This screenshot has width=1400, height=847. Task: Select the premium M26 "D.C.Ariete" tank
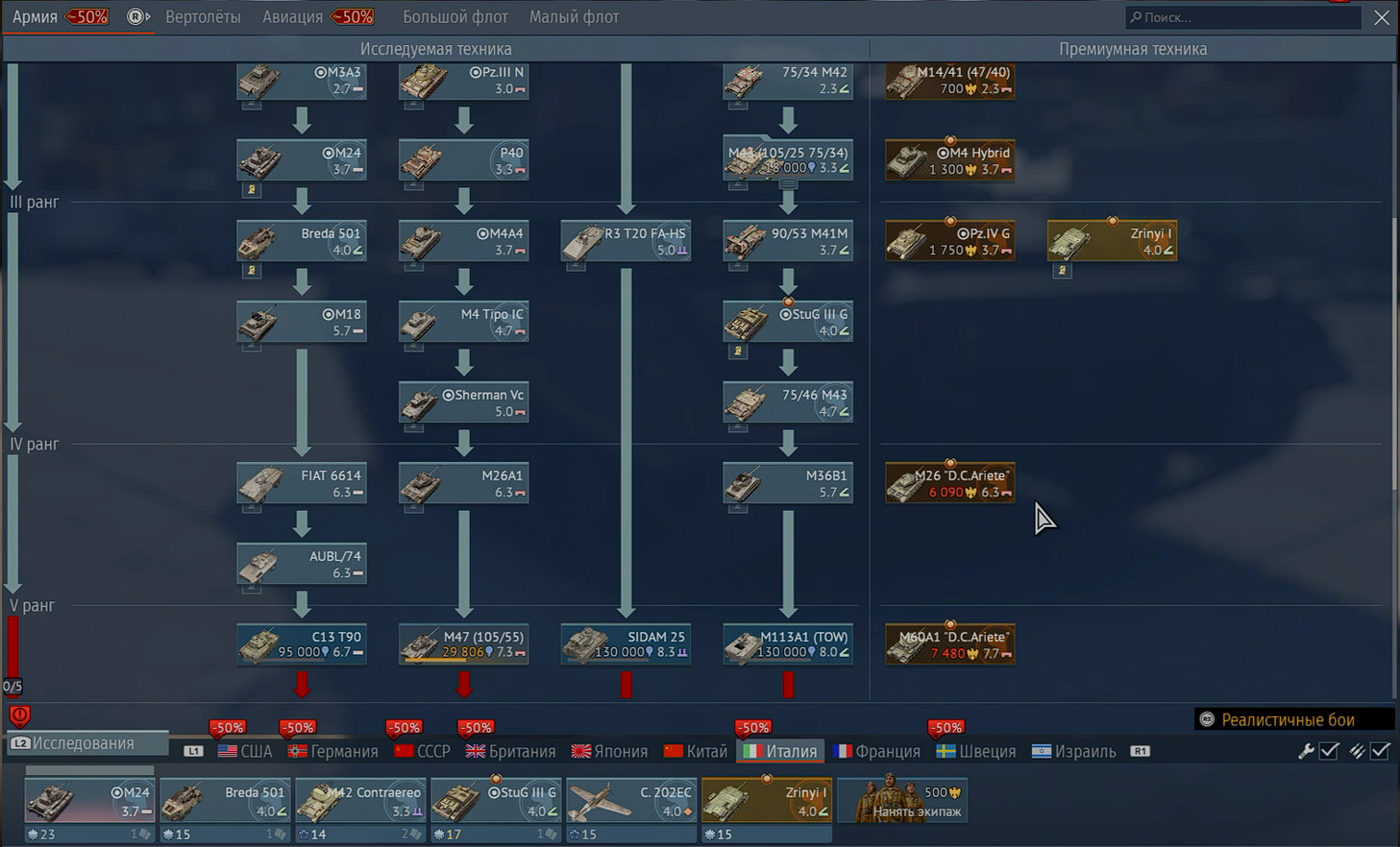[950, 483]
